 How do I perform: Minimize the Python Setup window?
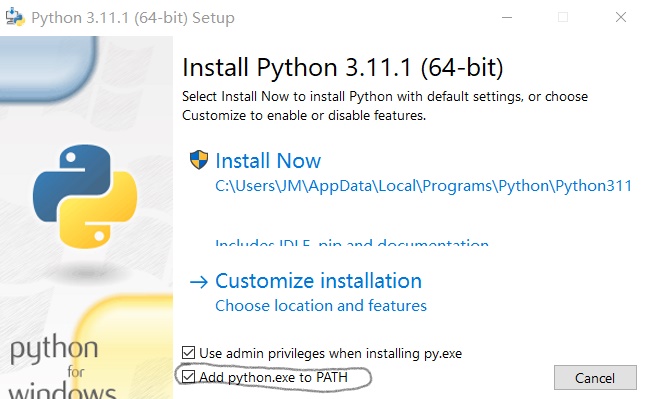point(507,17)
